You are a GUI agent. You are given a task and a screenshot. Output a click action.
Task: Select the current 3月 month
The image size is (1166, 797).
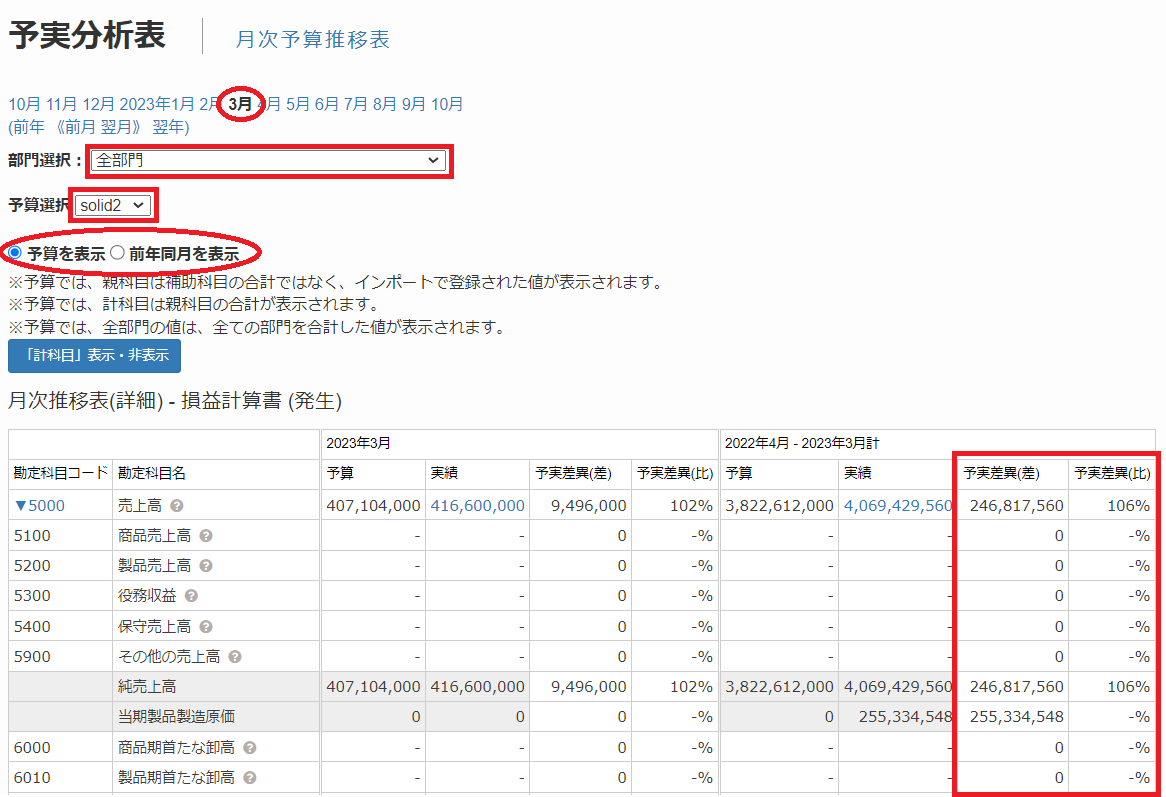[x=240, y=104]
